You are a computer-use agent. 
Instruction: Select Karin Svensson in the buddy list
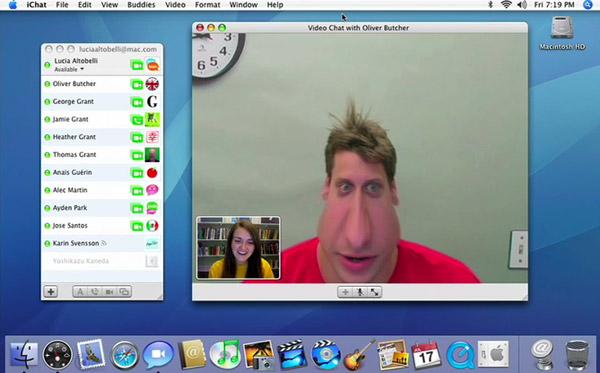[x=102, y=243]
